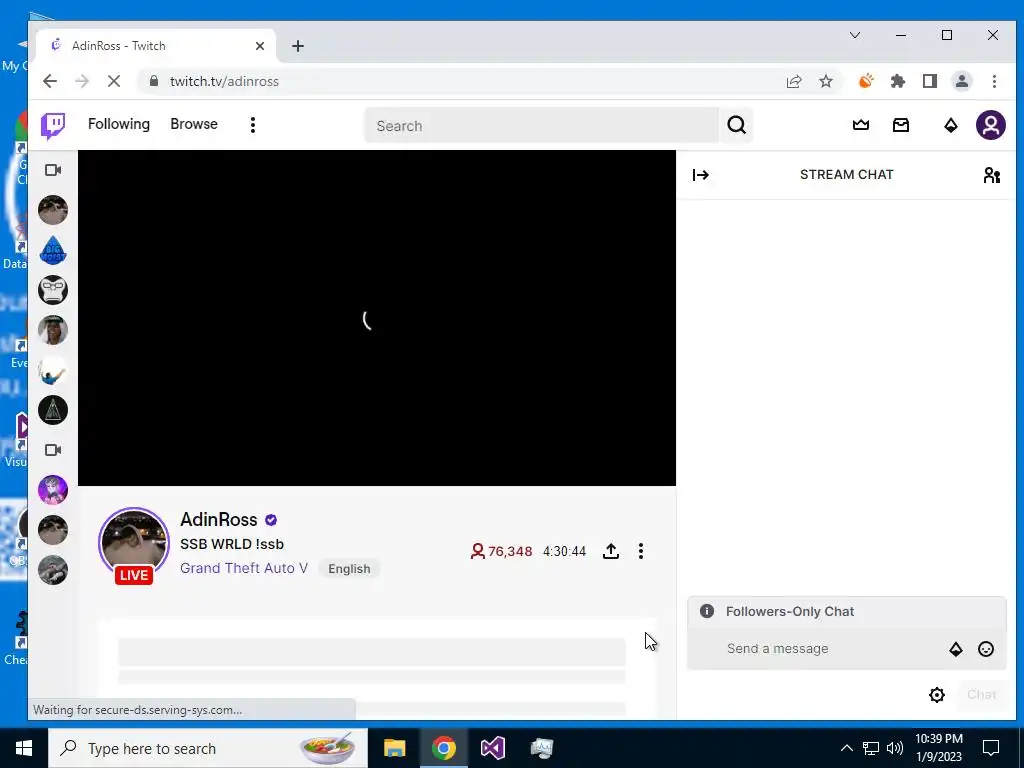Image resolution: width=1024 pixels, height=768 pixels.
Task: Click the English language tag
Action: [x=349, y=569]
